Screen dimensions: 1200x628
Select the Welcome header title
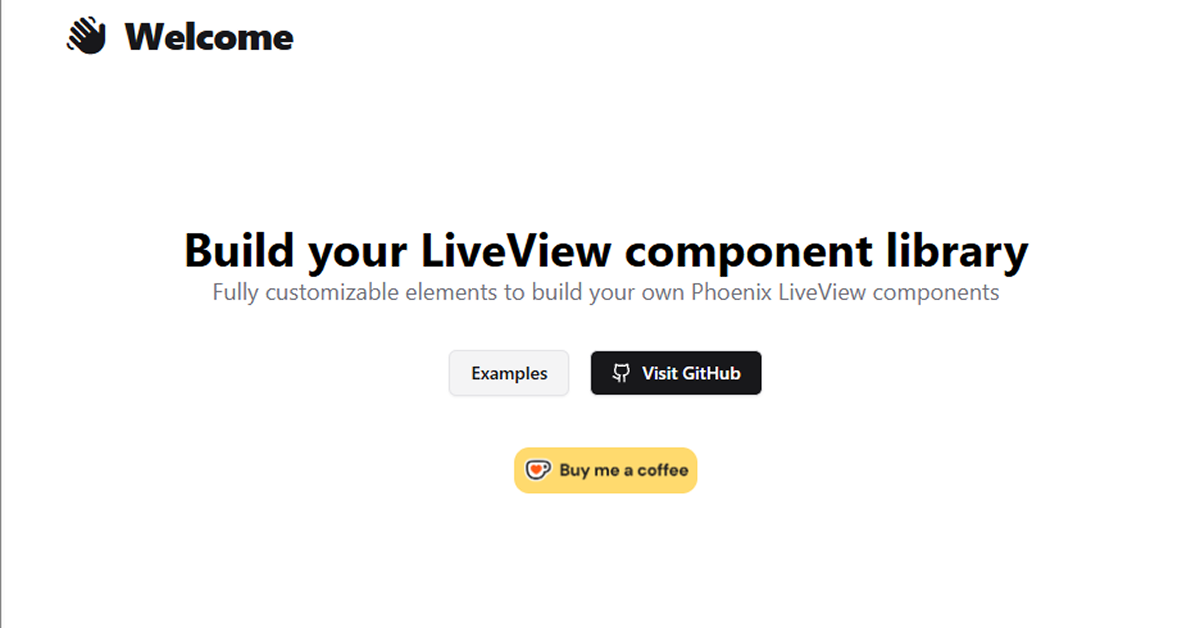pos(209,37)
